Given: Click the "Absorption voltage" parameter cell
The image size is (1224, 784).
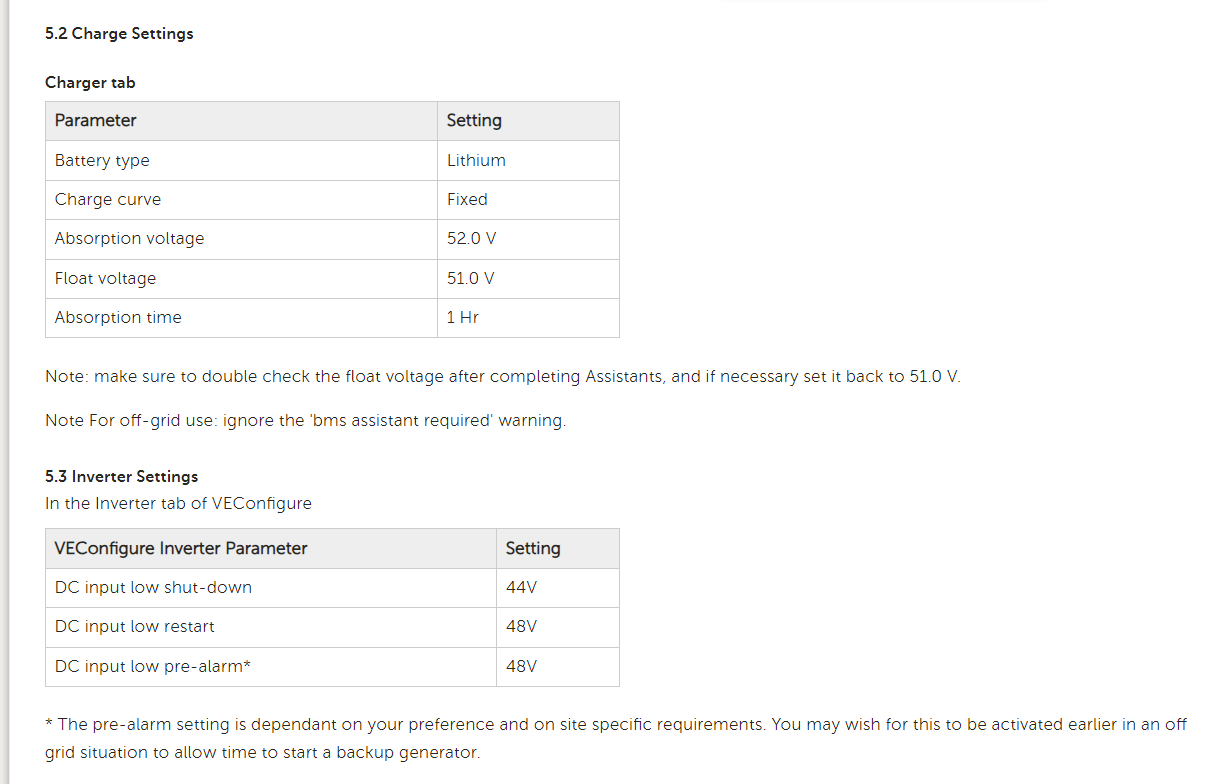Looking at the screenshot, I should pos(129,238).
